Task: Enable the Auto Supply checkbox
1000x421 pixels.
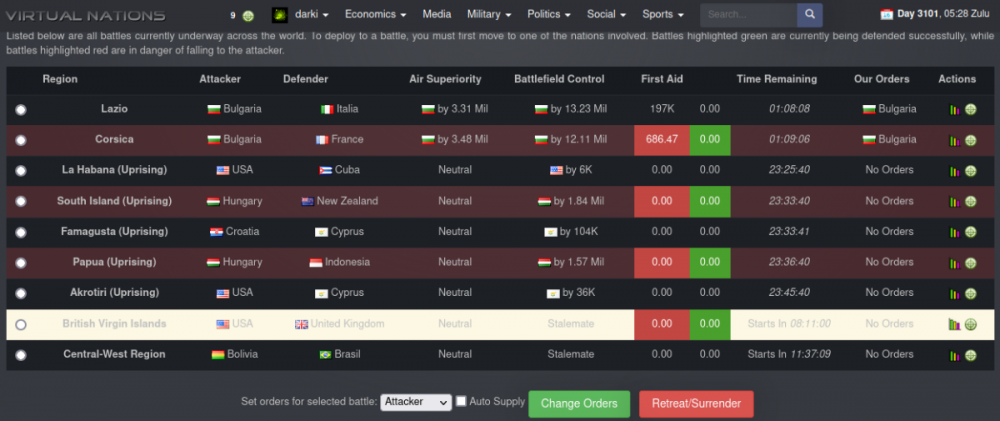Action: click(x=461, y=401)
